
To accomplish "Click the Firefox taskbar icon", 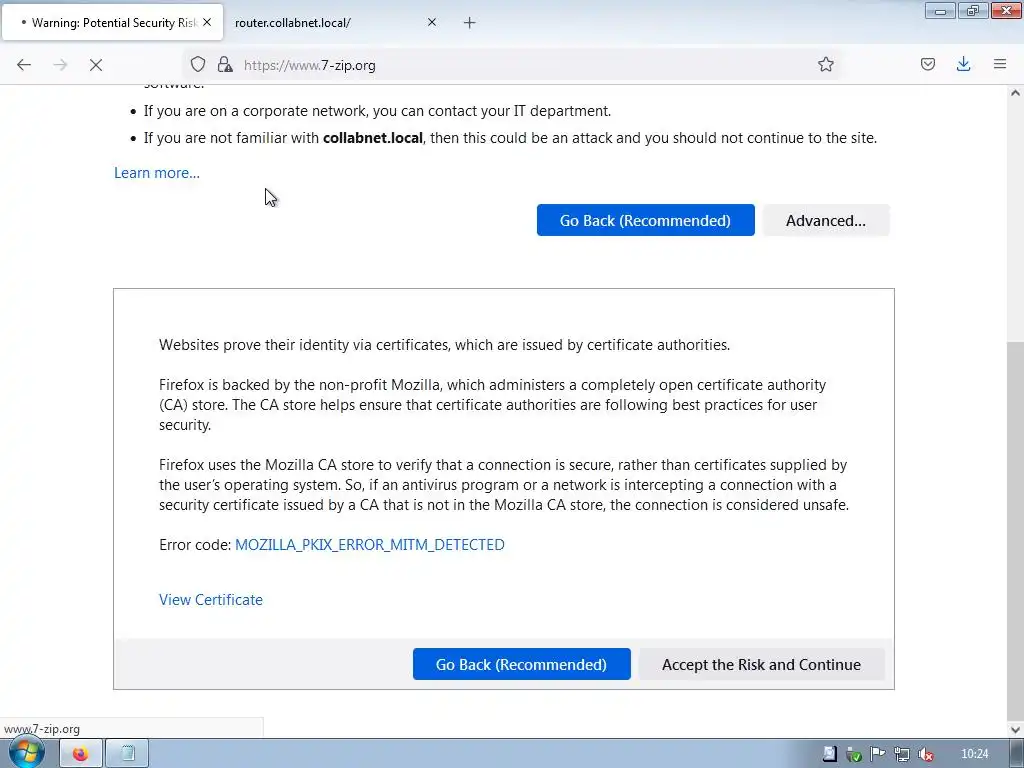I will pyautogui.click(x=80, y=754).
